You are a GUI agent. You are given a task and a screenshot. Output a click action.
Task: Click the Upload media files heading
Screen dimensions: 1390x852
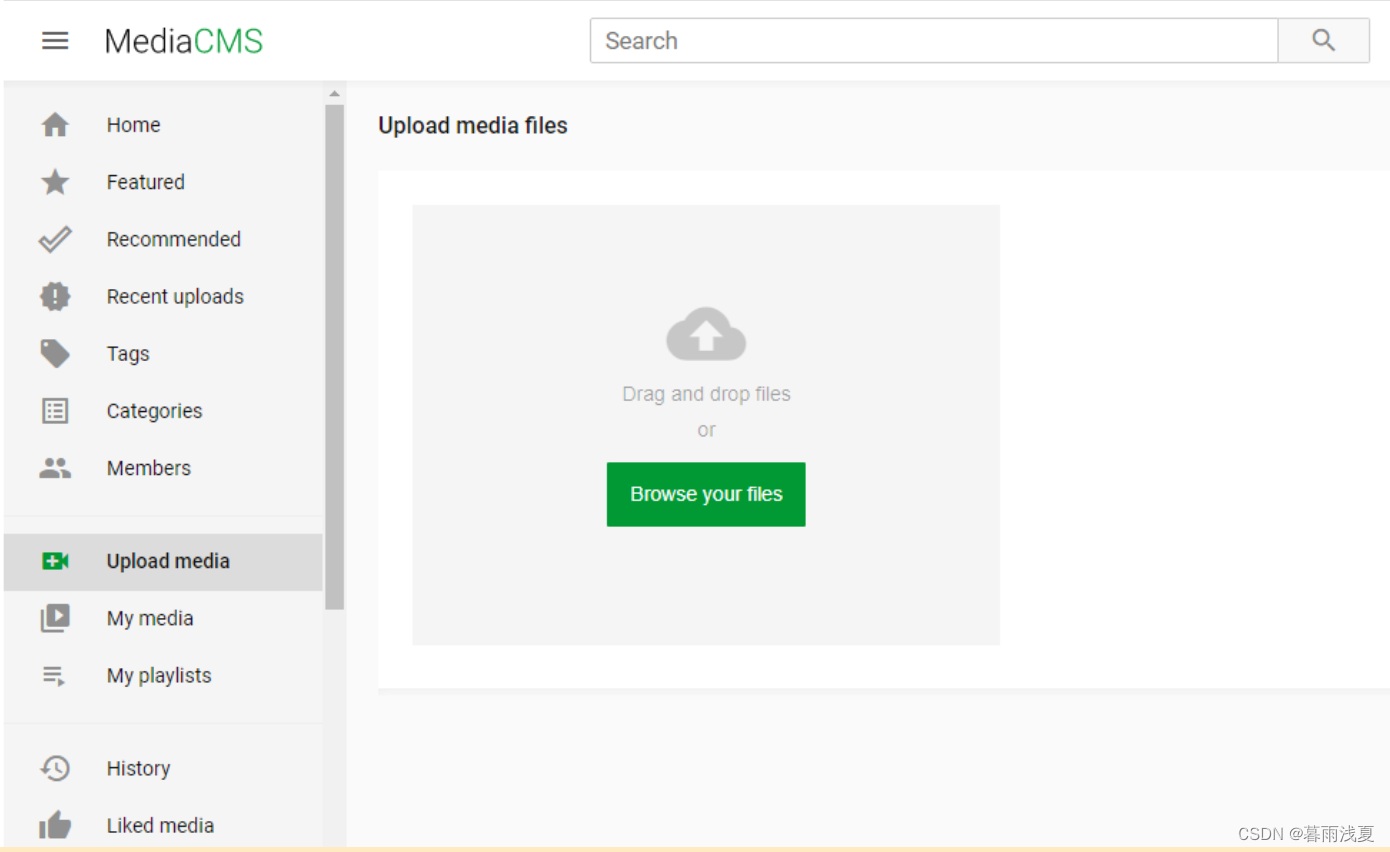point(473,126)
